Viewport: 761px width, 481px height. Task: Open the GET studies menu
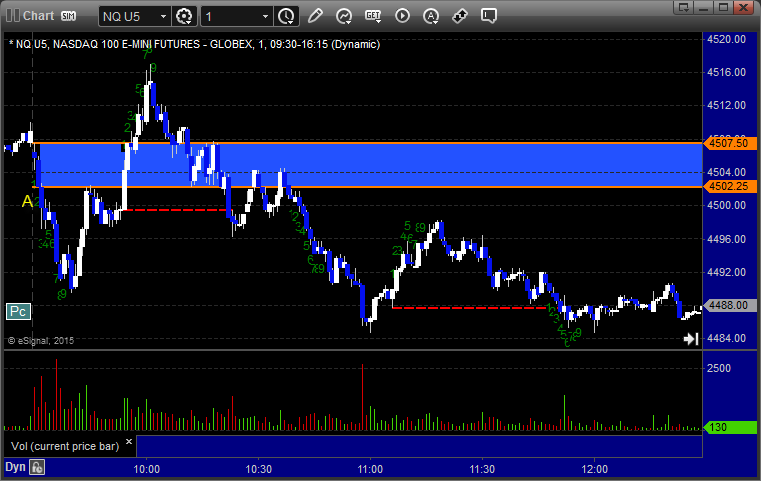coord(373,16)
